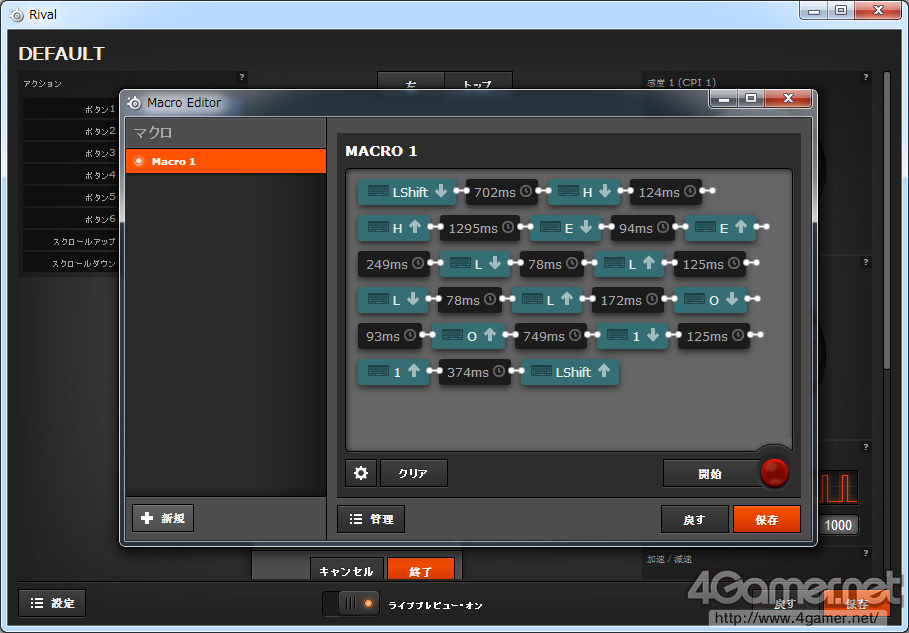Toggle the live preview switch
This screenshot has width=909, height=633.
click(351, 603)
